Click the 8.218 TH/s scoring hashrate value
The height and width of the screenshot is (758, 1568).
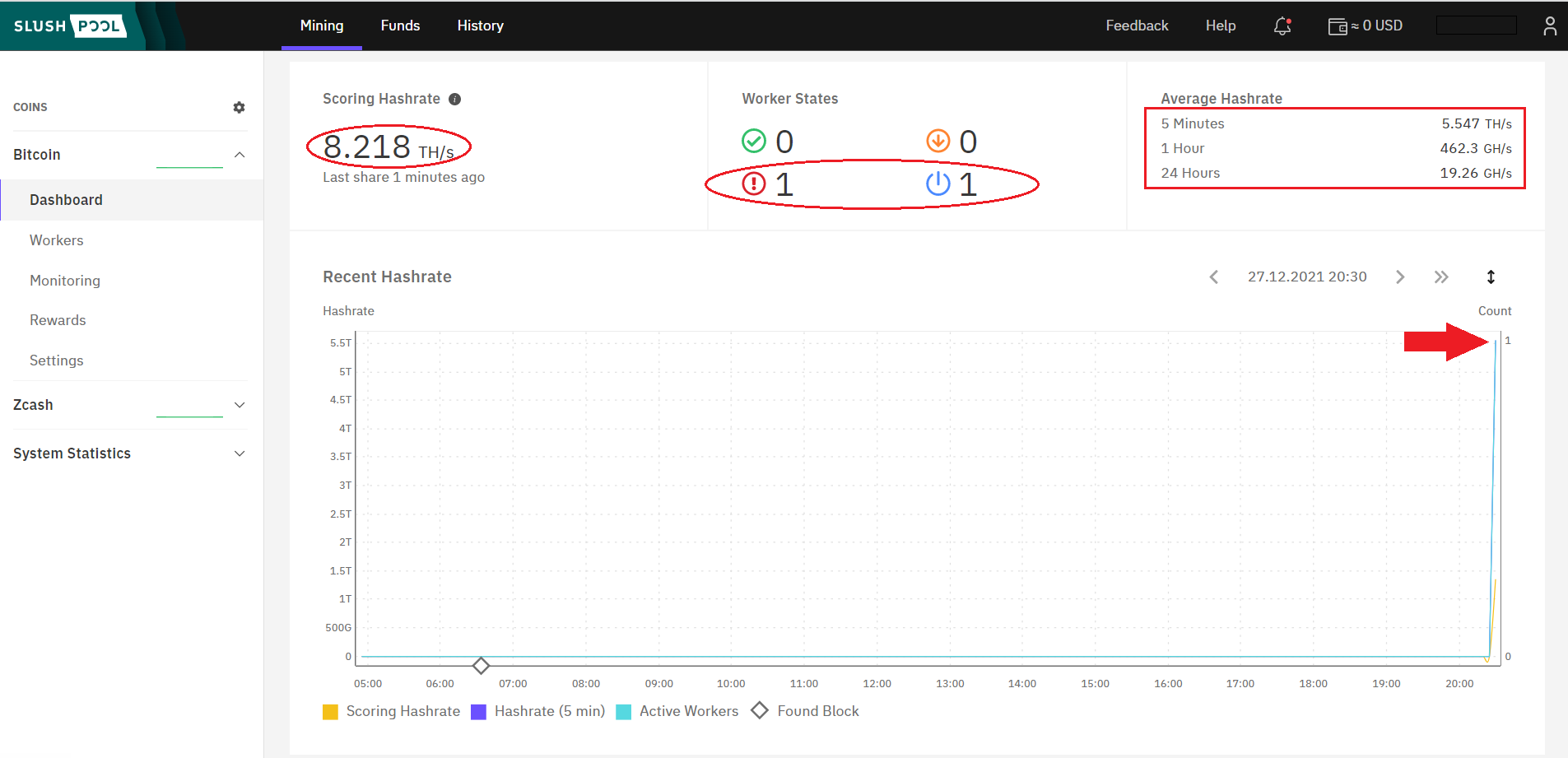389,147
